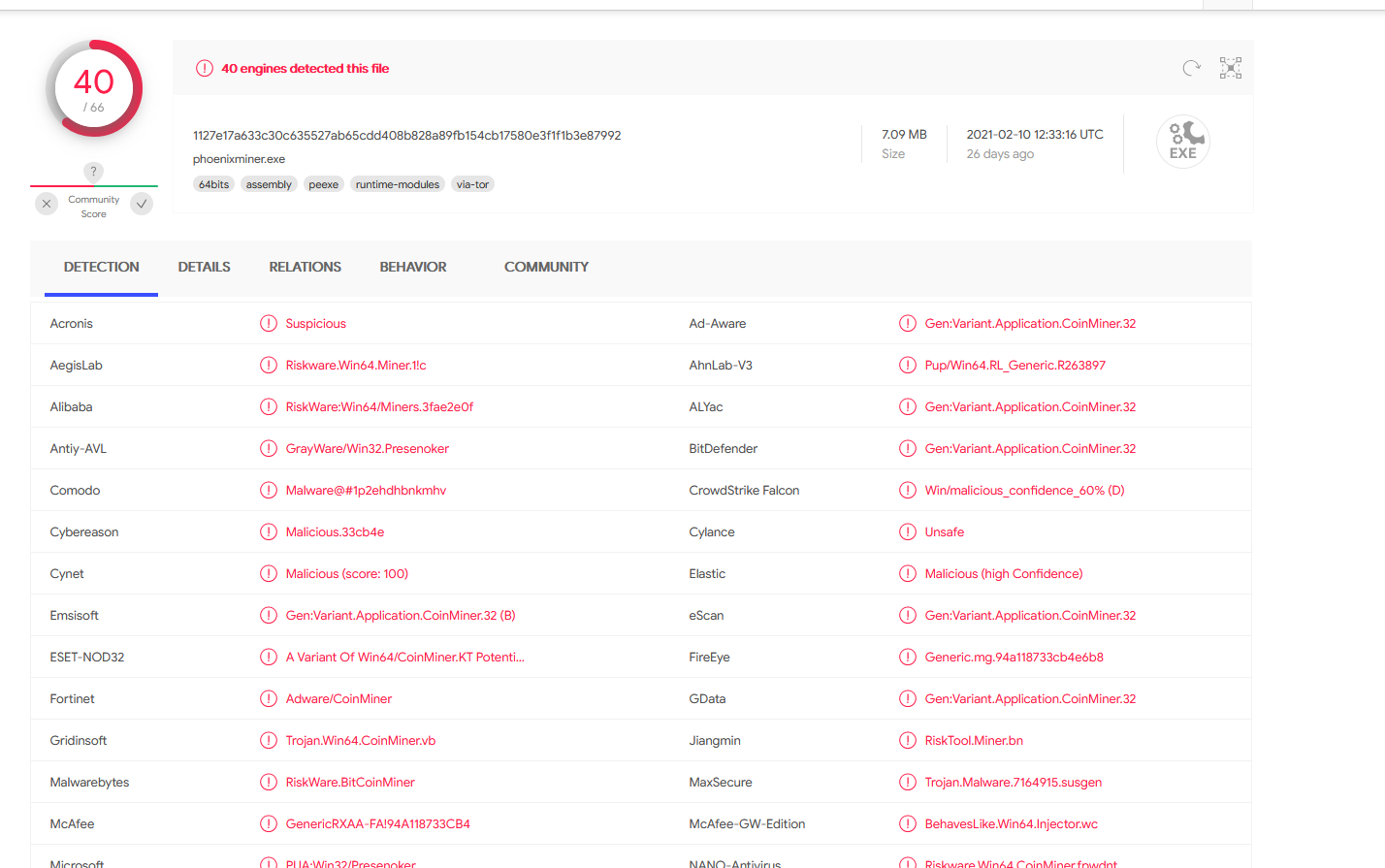Image resolution: width=1385 pixels, height=868 pixels.
Task: Click Malicious (score: 100) result
Action: tap(346, 574)
